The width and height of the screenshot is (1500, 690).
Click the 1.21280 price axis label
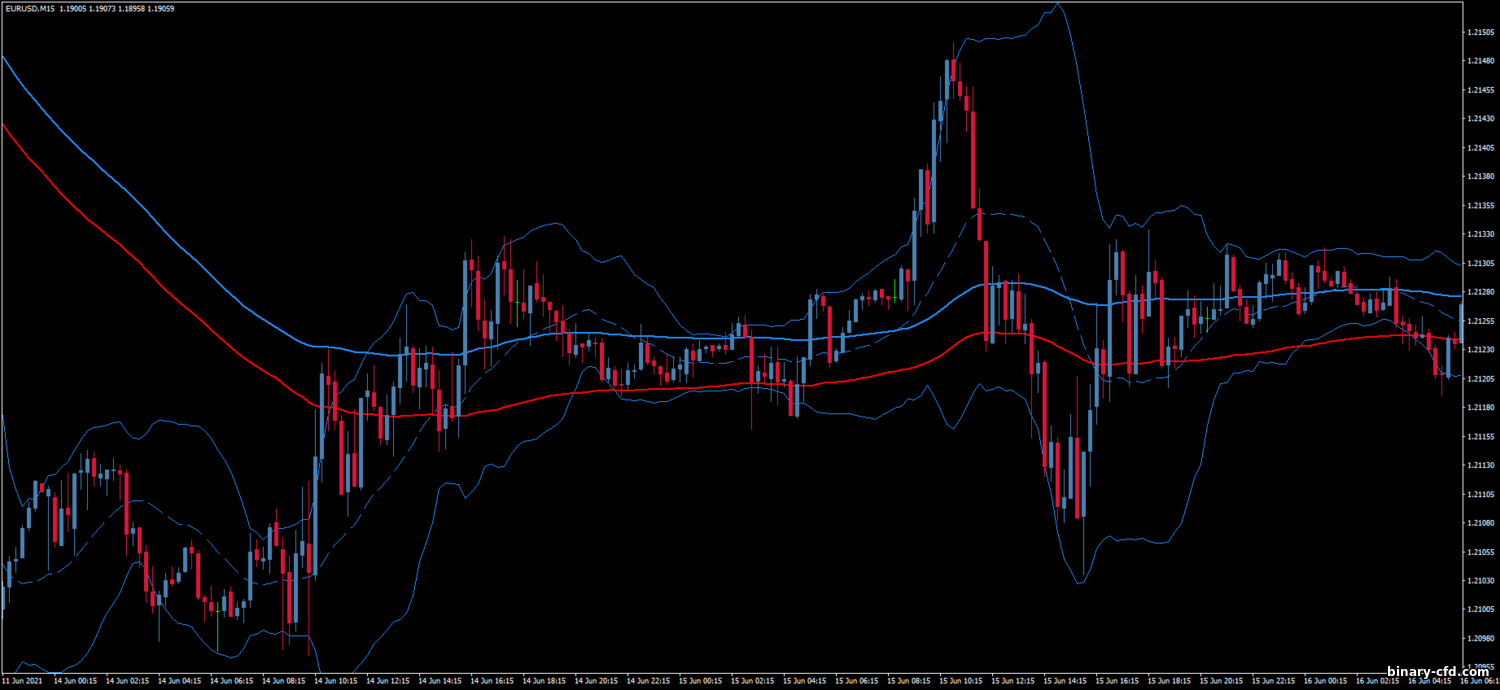(x=1480, y=292)
